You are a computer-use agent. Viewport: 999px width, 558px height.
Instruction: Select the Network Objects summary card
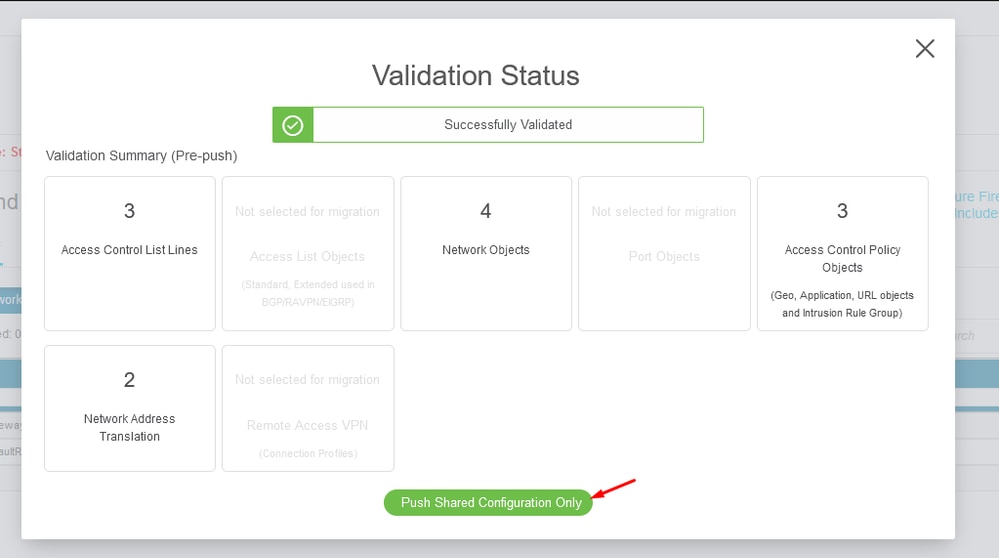tap(486, 254)
